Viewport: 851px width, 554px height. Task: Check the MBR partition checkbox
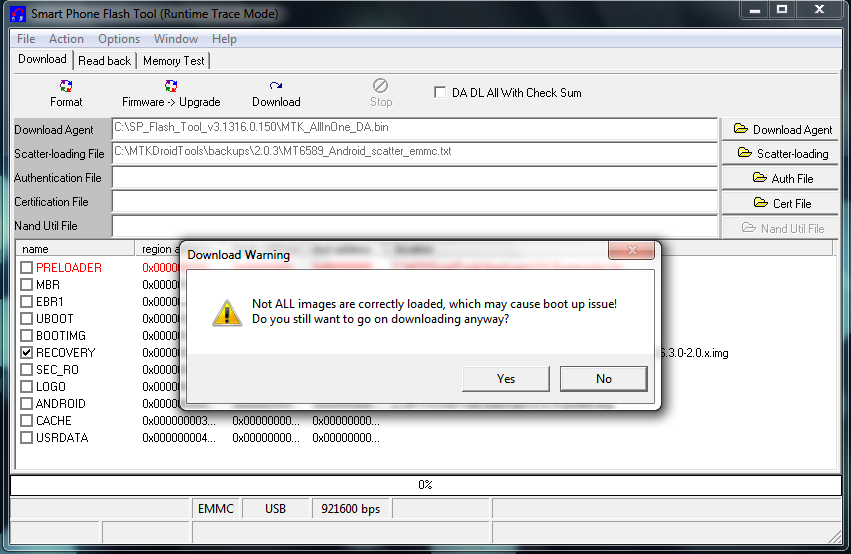(27, 284)
